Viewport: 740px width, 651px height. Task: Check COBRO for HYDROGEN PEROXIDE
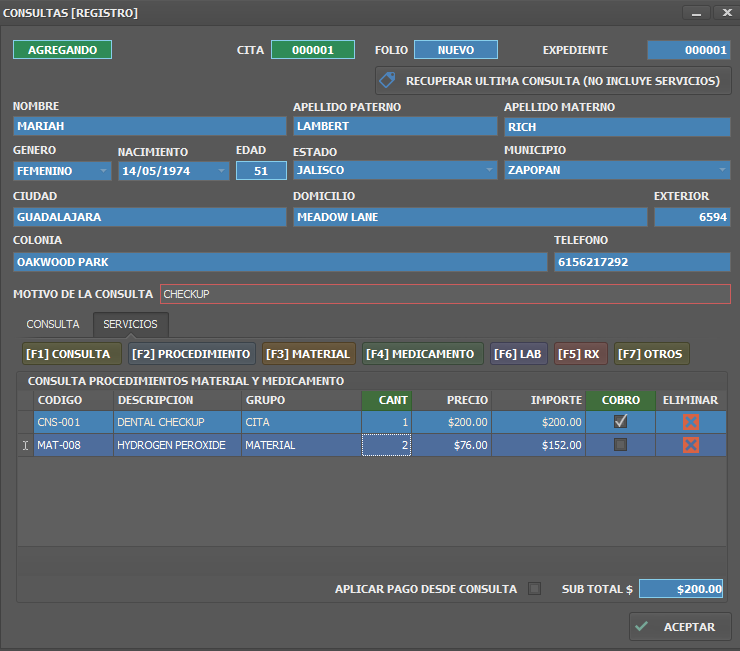click(620, 445)
